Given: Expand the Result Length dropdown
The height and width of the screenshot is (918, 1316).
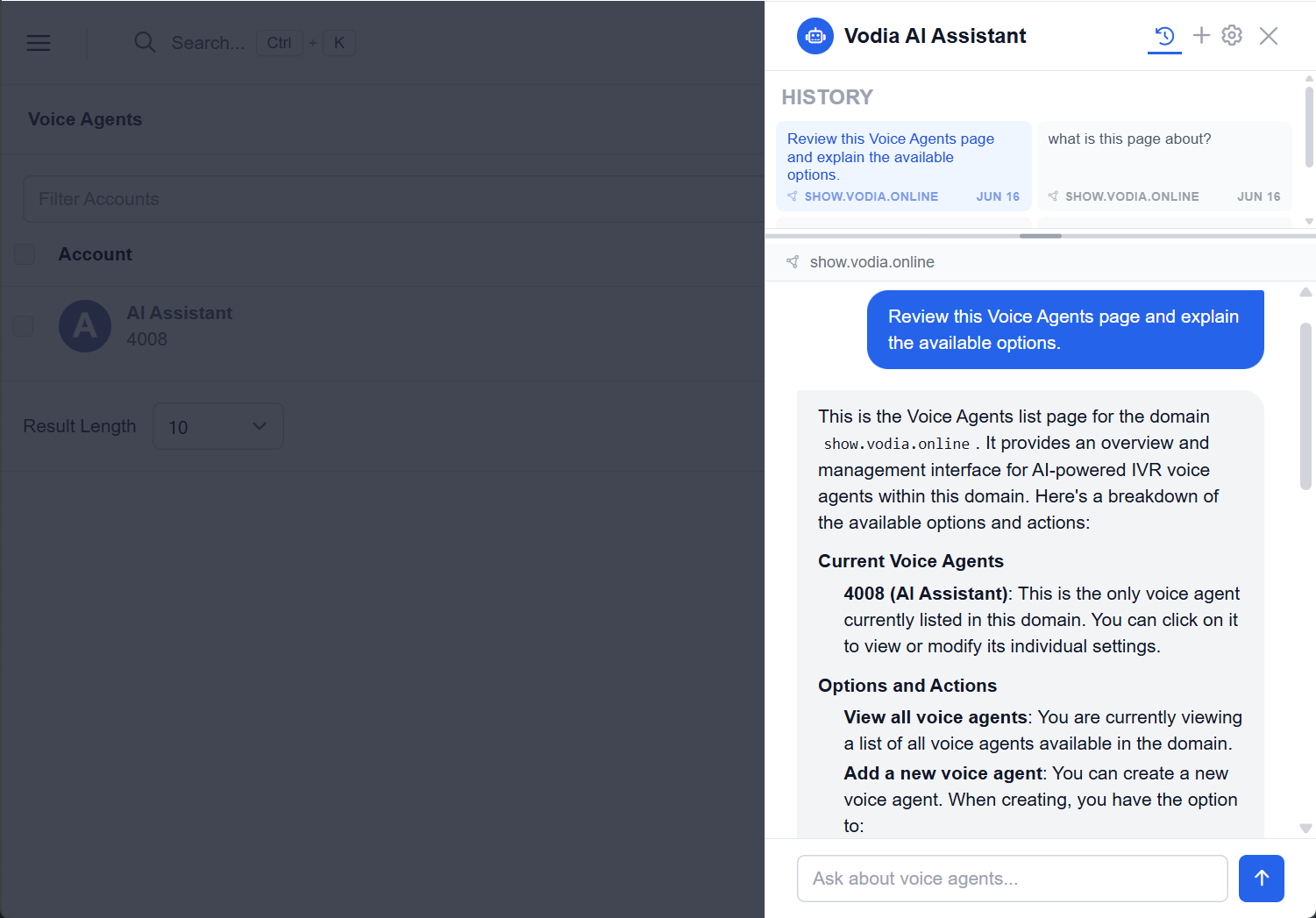Looking at the screenshot, I should [x=218, y=427].
